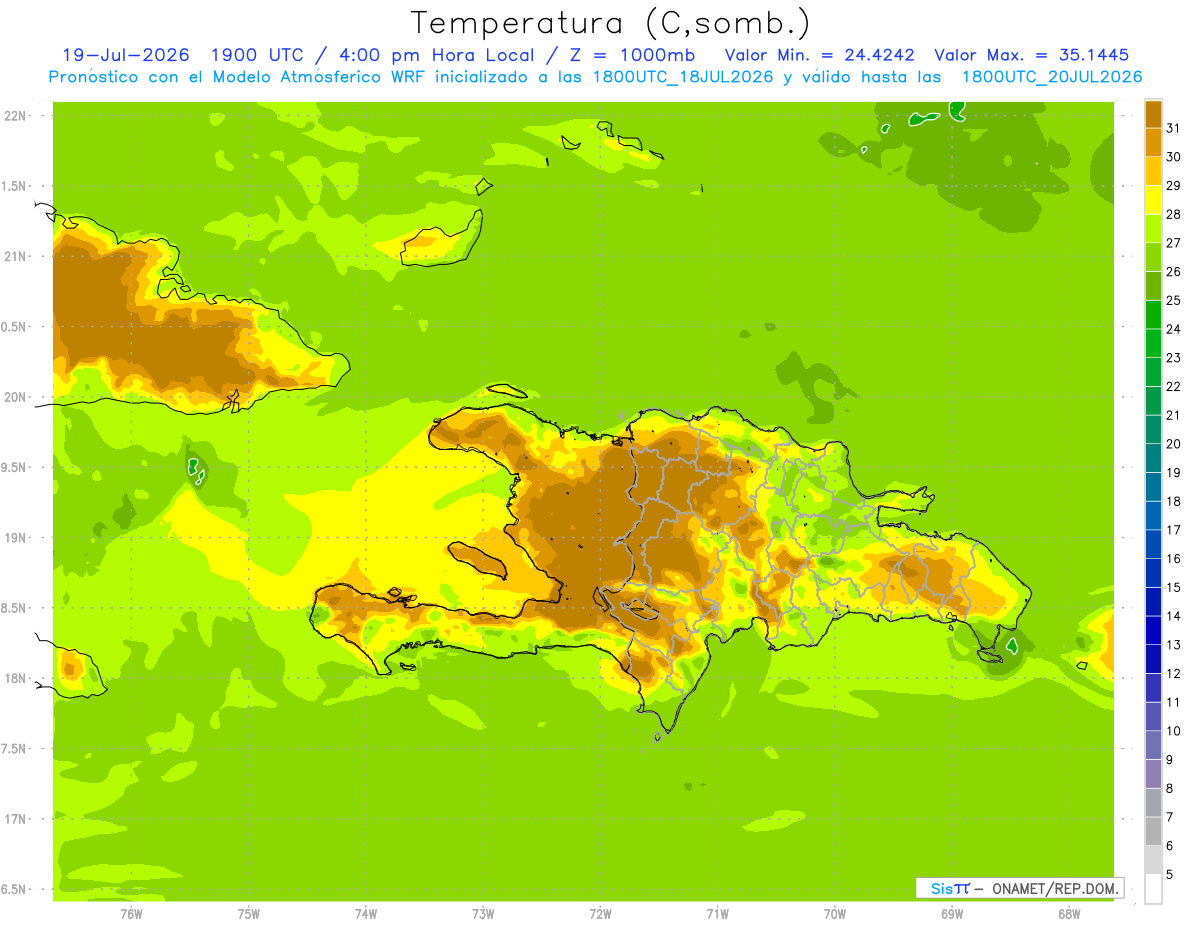Screen dimensions: 1200x927
Task: Click the legend value "5"
Action: (x=1171, y=874)
